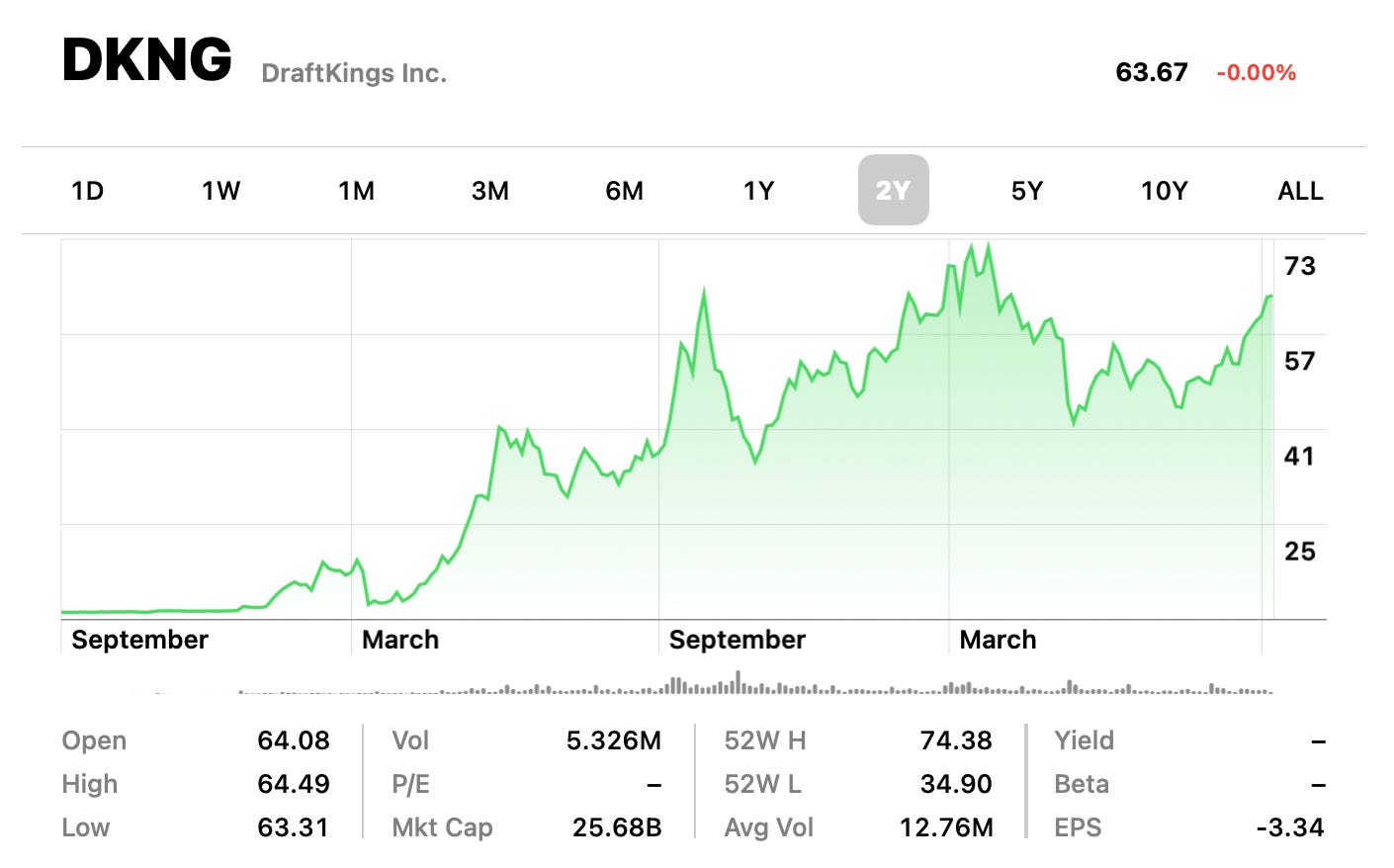Click the Low value 63.31

point(294,827)
